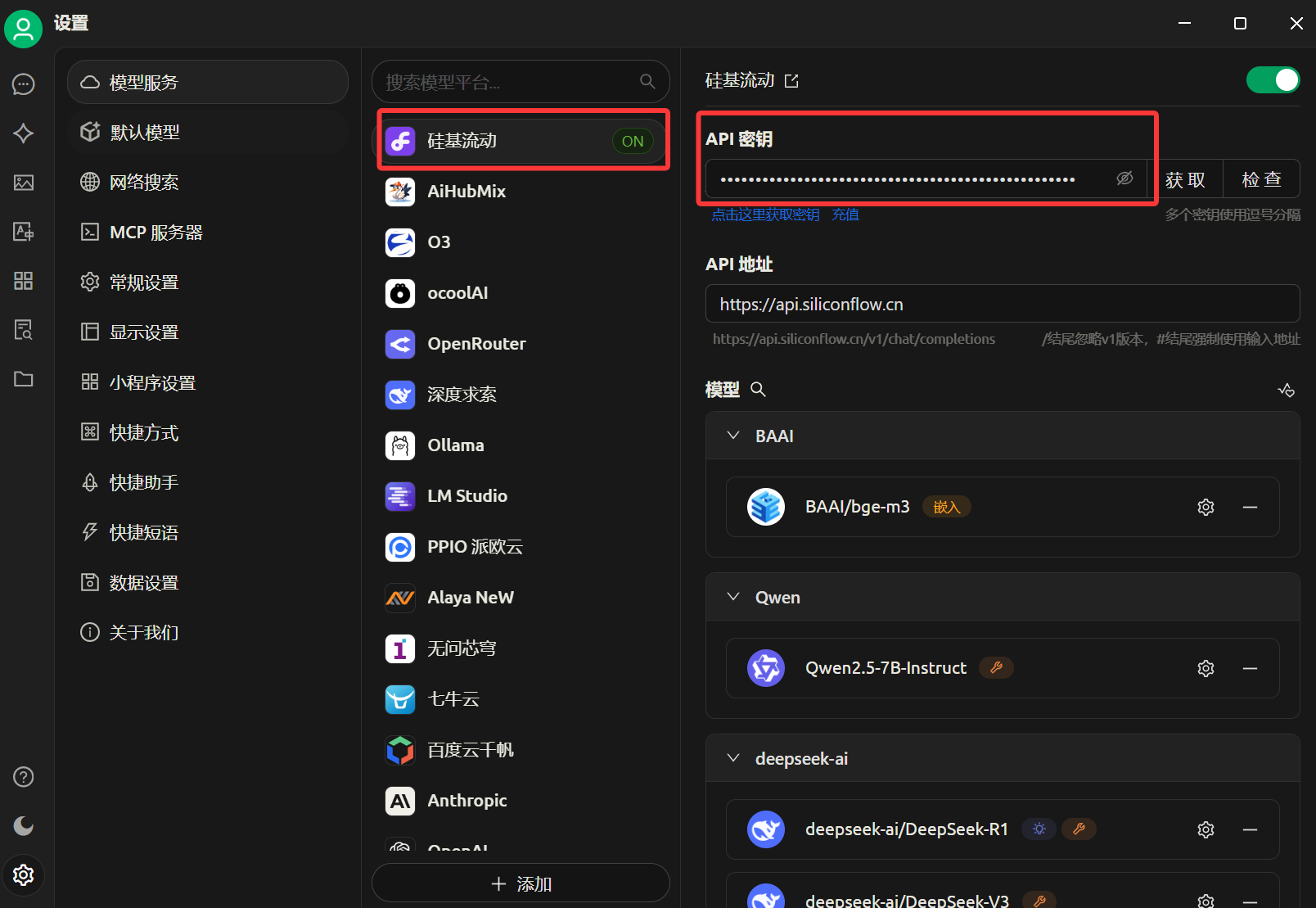Click the 添加 provider button
Image resolution: width=1316 pixels, height=908 pixels.
point(521,883)
